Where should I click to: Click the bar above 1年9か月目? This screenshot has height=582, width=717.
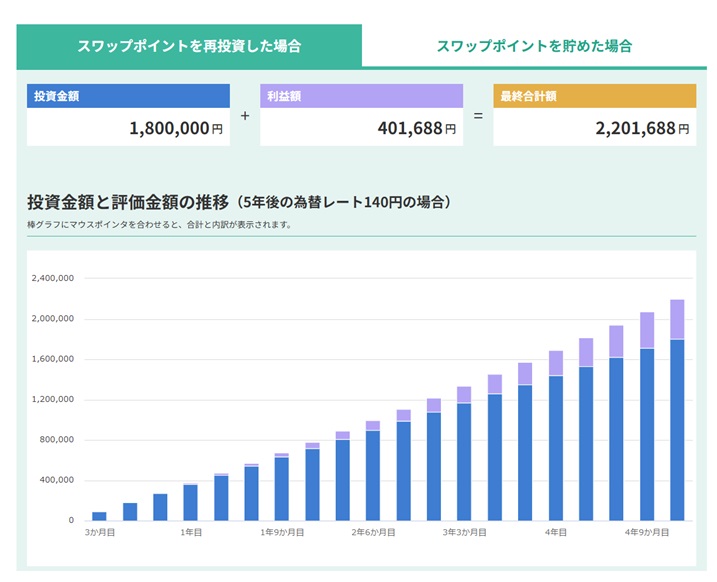(x=282, y=487)
